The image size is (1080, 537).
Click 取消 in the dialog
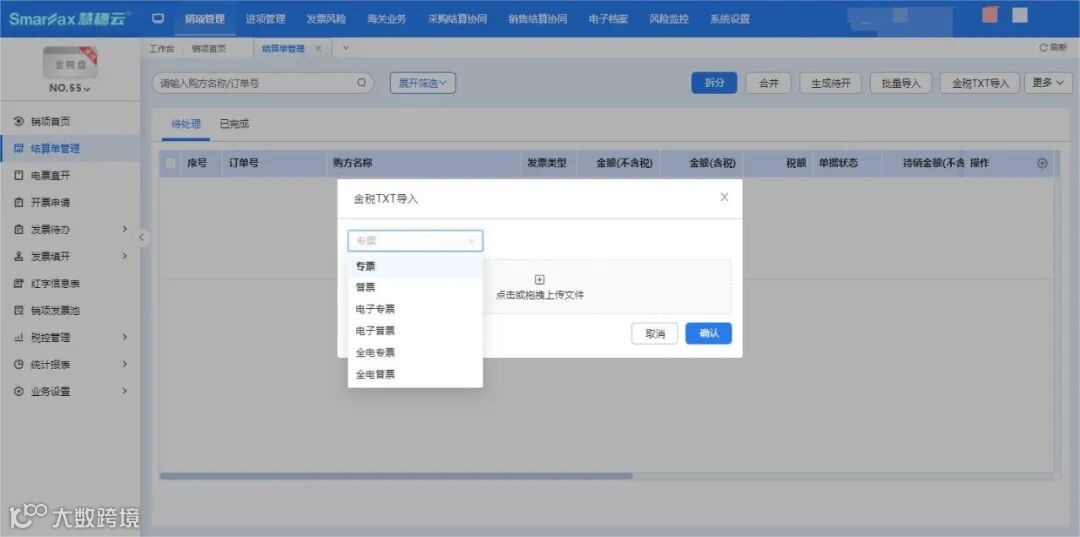(x=654, y=333)
